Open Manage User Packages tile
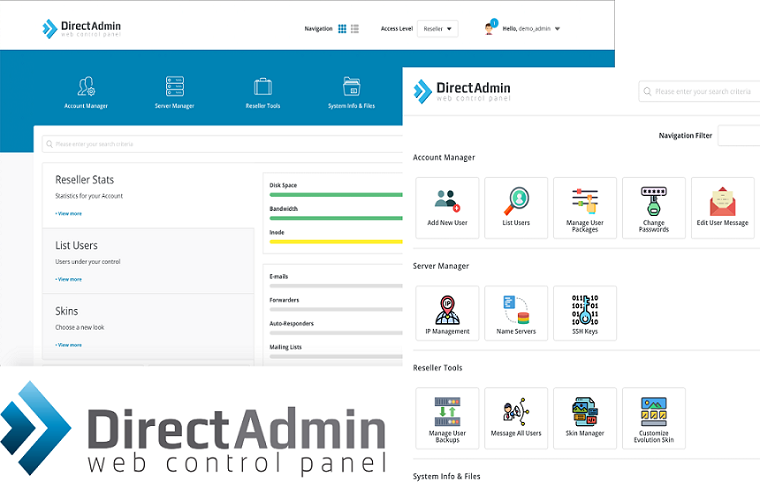 (585, 207)
